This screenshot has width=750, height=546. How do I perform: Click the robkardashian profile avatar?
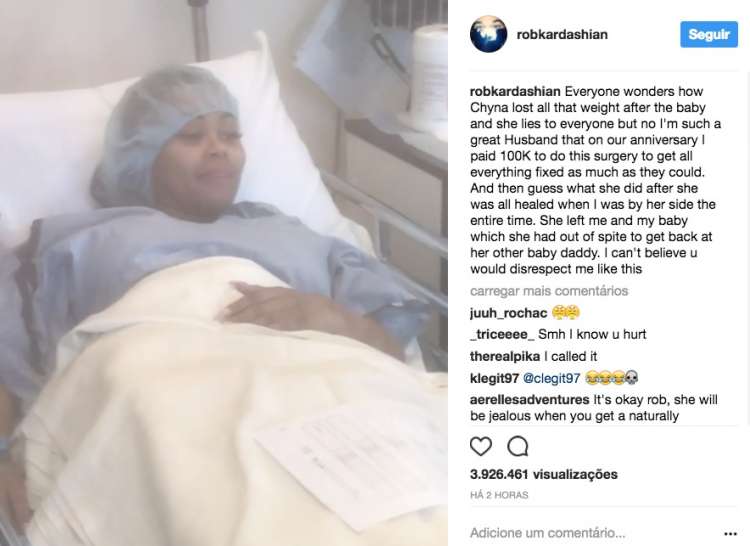[488, 34]
